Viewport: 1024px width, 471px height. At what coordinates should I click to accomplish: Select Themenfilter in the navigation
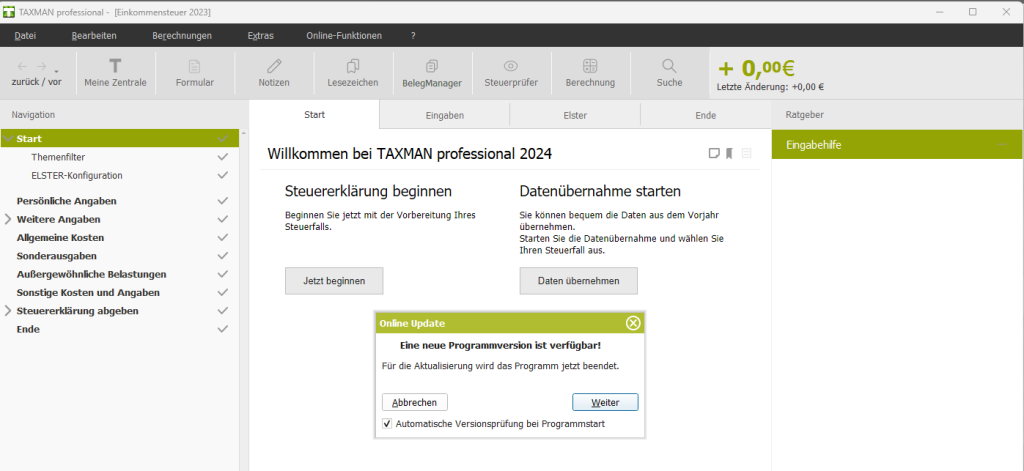pyautogui.click(x=58, y=157)
